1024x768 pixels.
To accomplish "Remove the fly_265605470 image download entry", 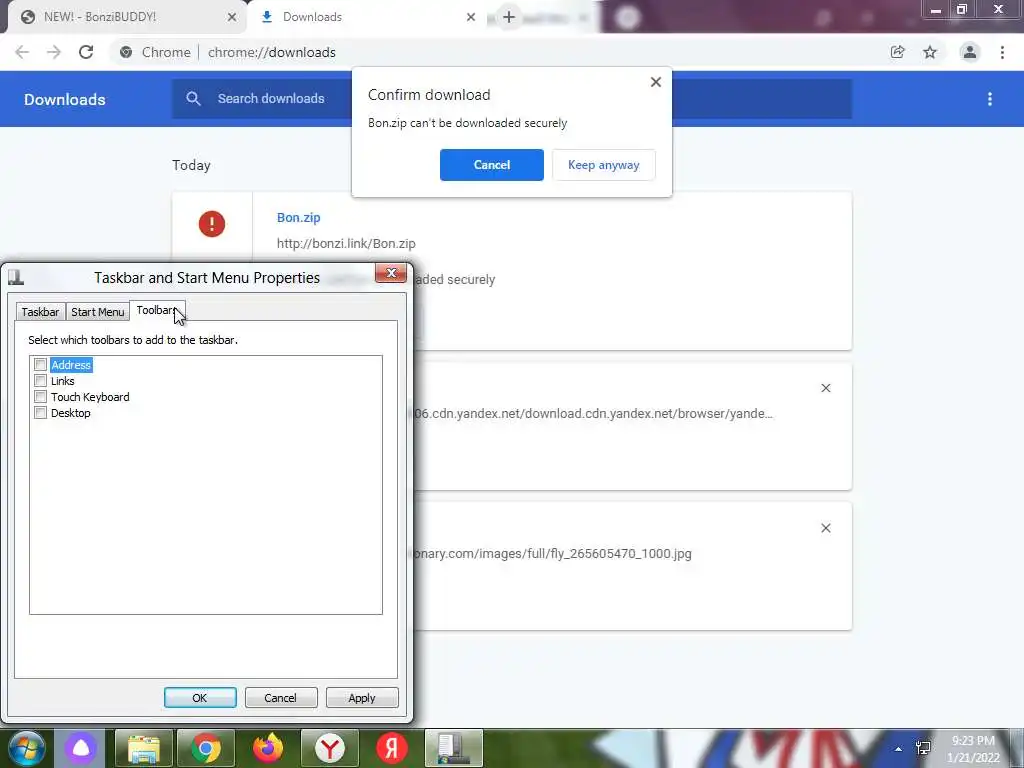I will pos(825,528).
